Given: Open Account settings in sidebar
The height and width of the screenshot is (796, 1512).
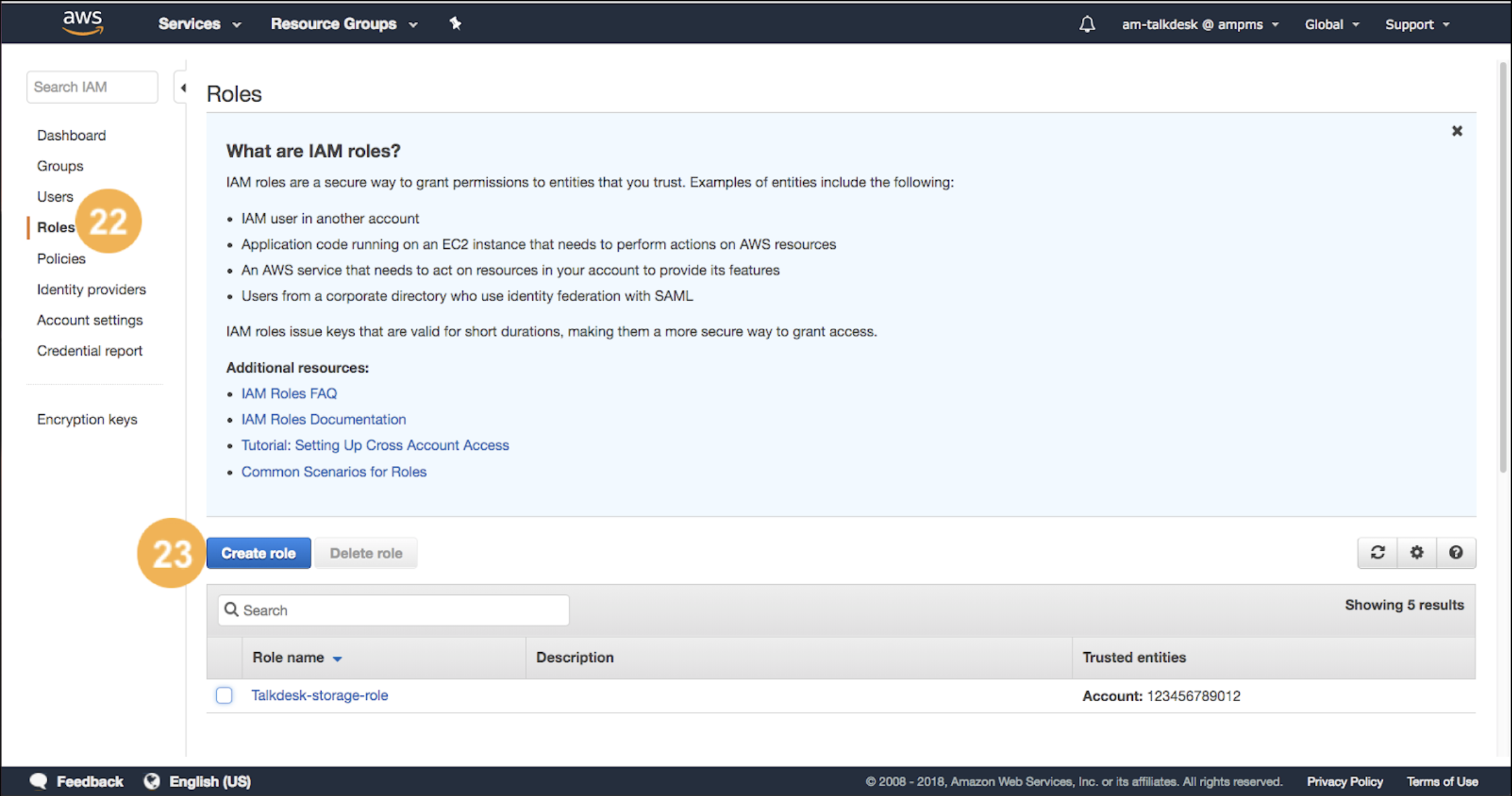Looking at the screenshot, I should 90,320.
